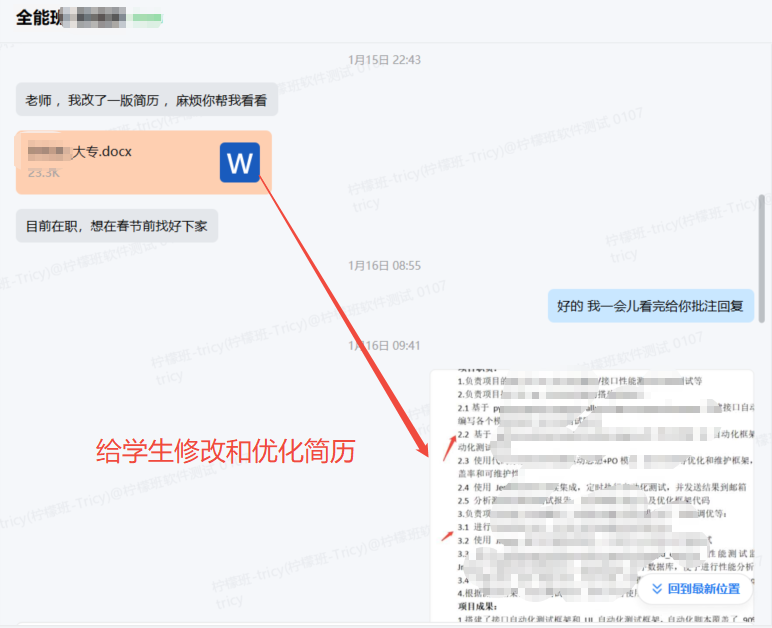
Task: Click the double-chevron icon beside 回到最新位置
Action: click(657, 589)
